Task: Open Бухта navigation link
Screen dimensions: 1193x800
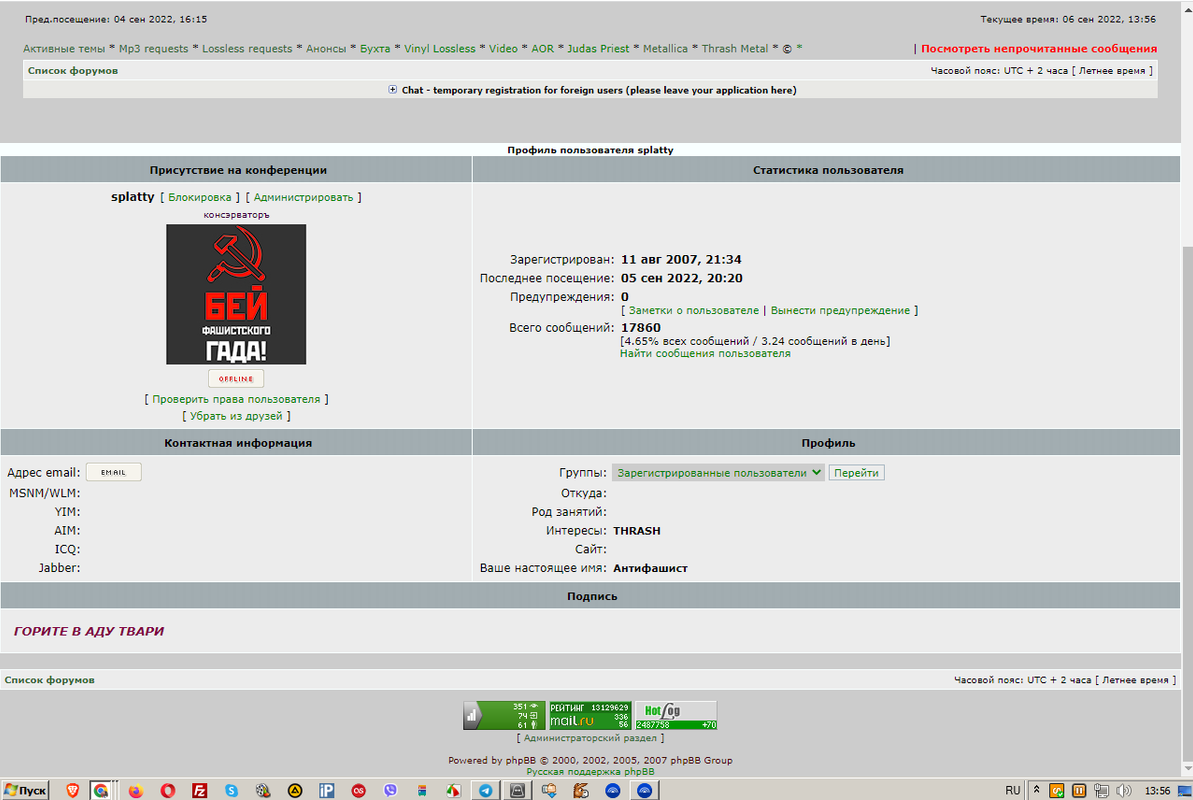Action: [x=374, y=49]
